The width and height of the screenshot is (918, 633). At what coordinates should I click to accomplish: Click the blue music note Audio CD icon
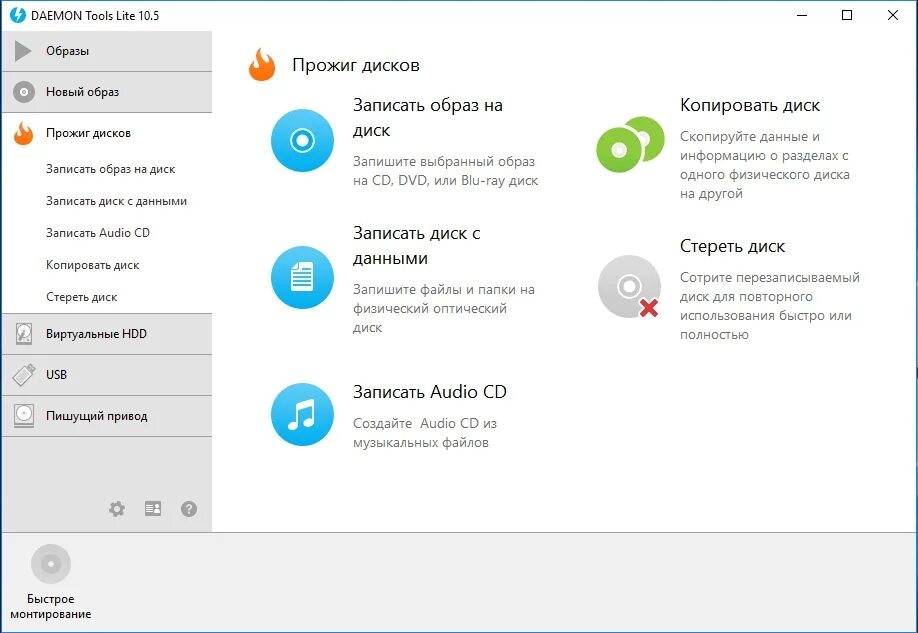coord(302,414)
